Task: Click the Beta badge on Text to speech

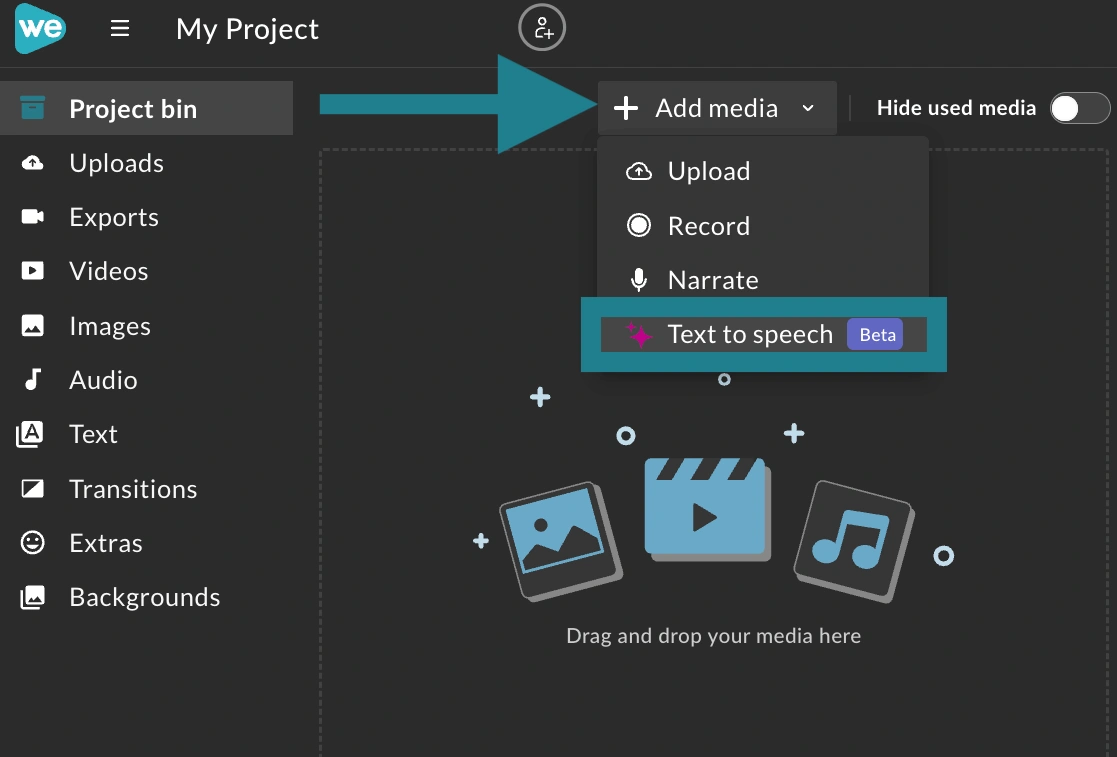Action: (x=875, y=335)
